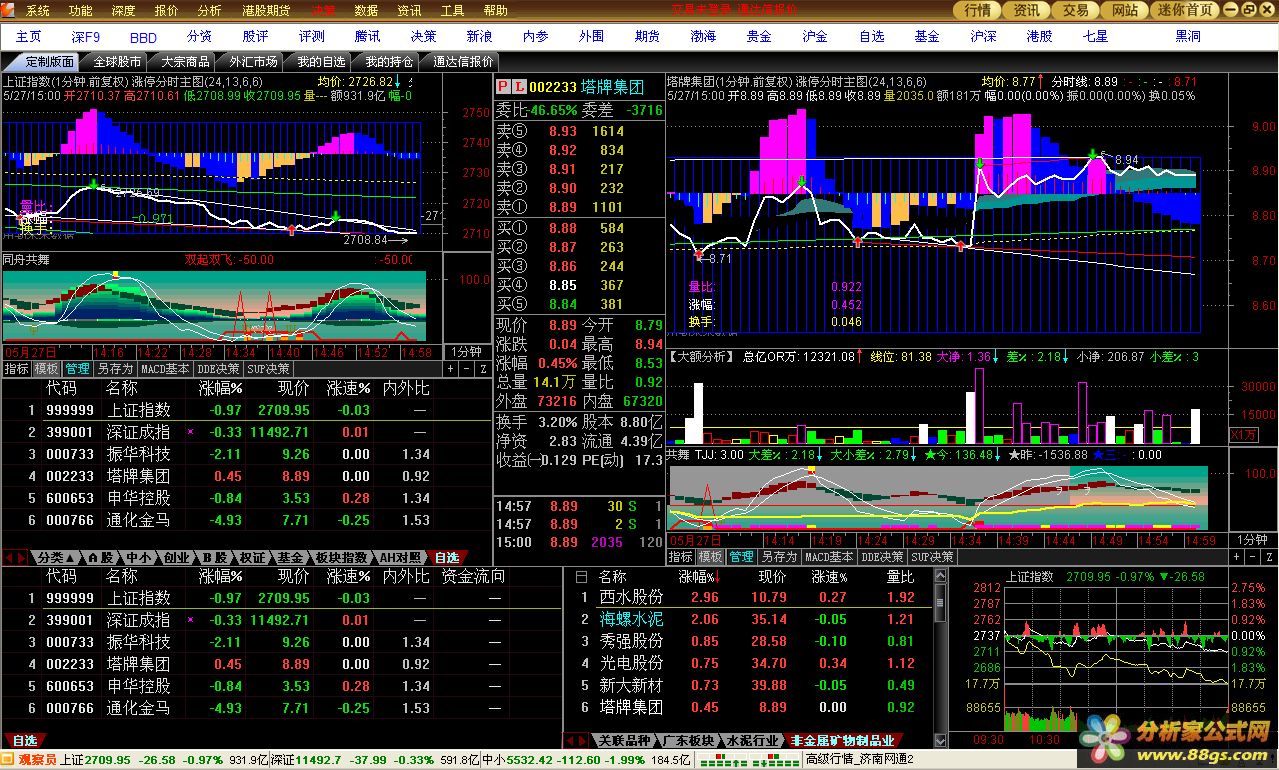
Task: Click 高级行情_济南网通2 in status bar
Action: pyautogui.click(x=860, y=760)
